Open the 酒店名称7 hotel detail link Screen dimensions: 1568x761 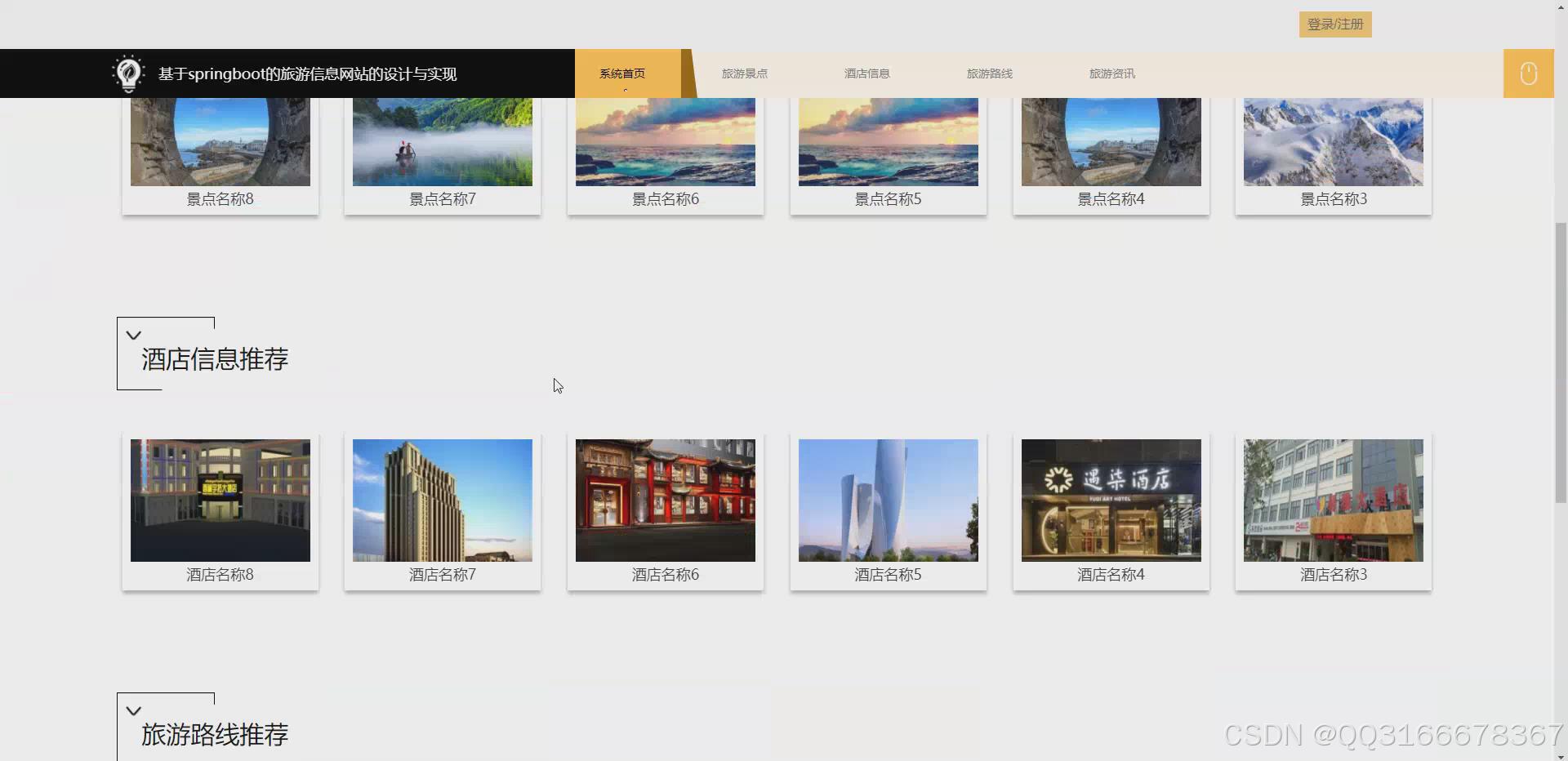point(442,574)
